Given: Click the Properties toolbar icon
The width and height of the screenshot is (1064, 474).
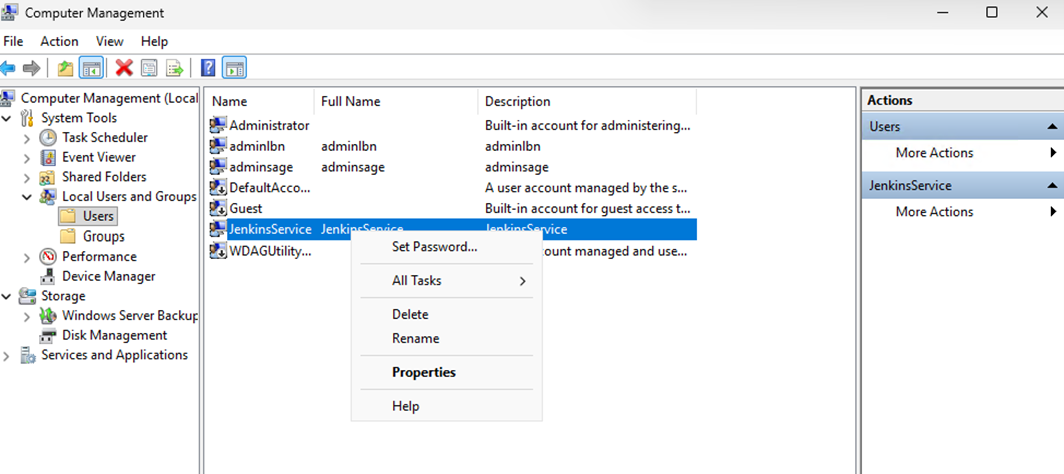Looking at the screenshot, I should [x=149, y=68].
